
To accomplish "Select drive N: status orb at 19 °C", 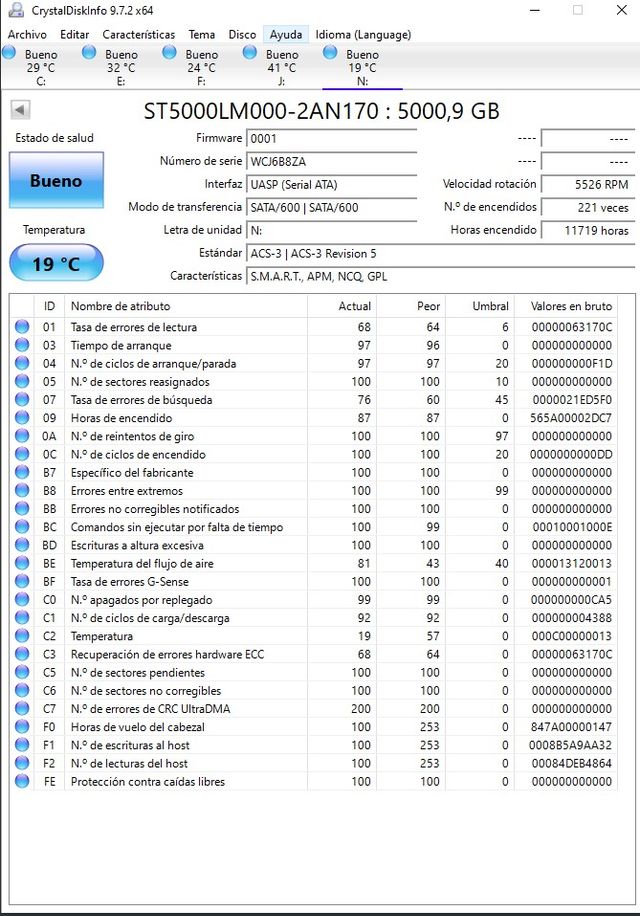I will [329, 52].
